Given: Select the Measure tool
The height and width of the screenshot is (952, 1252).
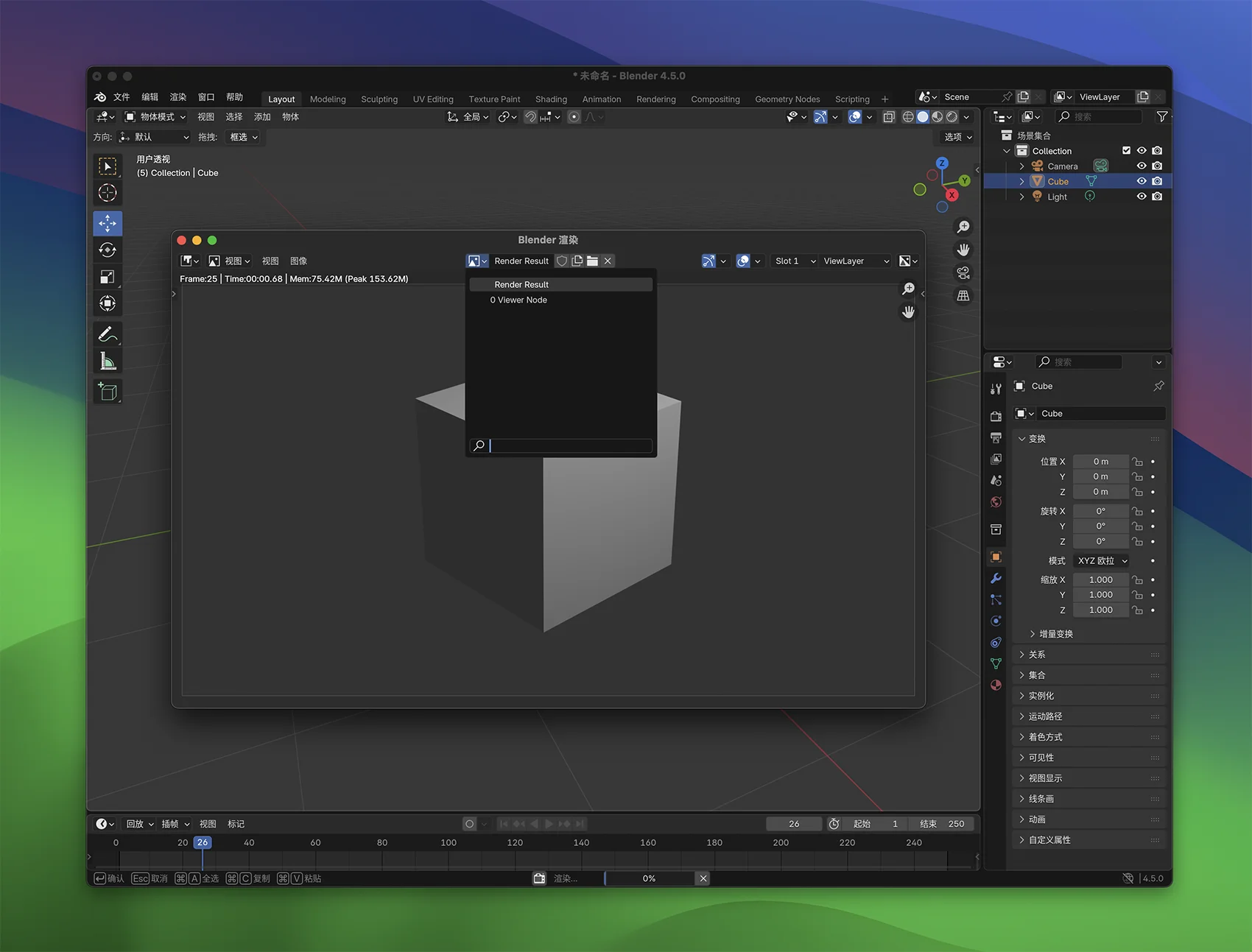Looking at the screenshot, I should click(108, 361).
